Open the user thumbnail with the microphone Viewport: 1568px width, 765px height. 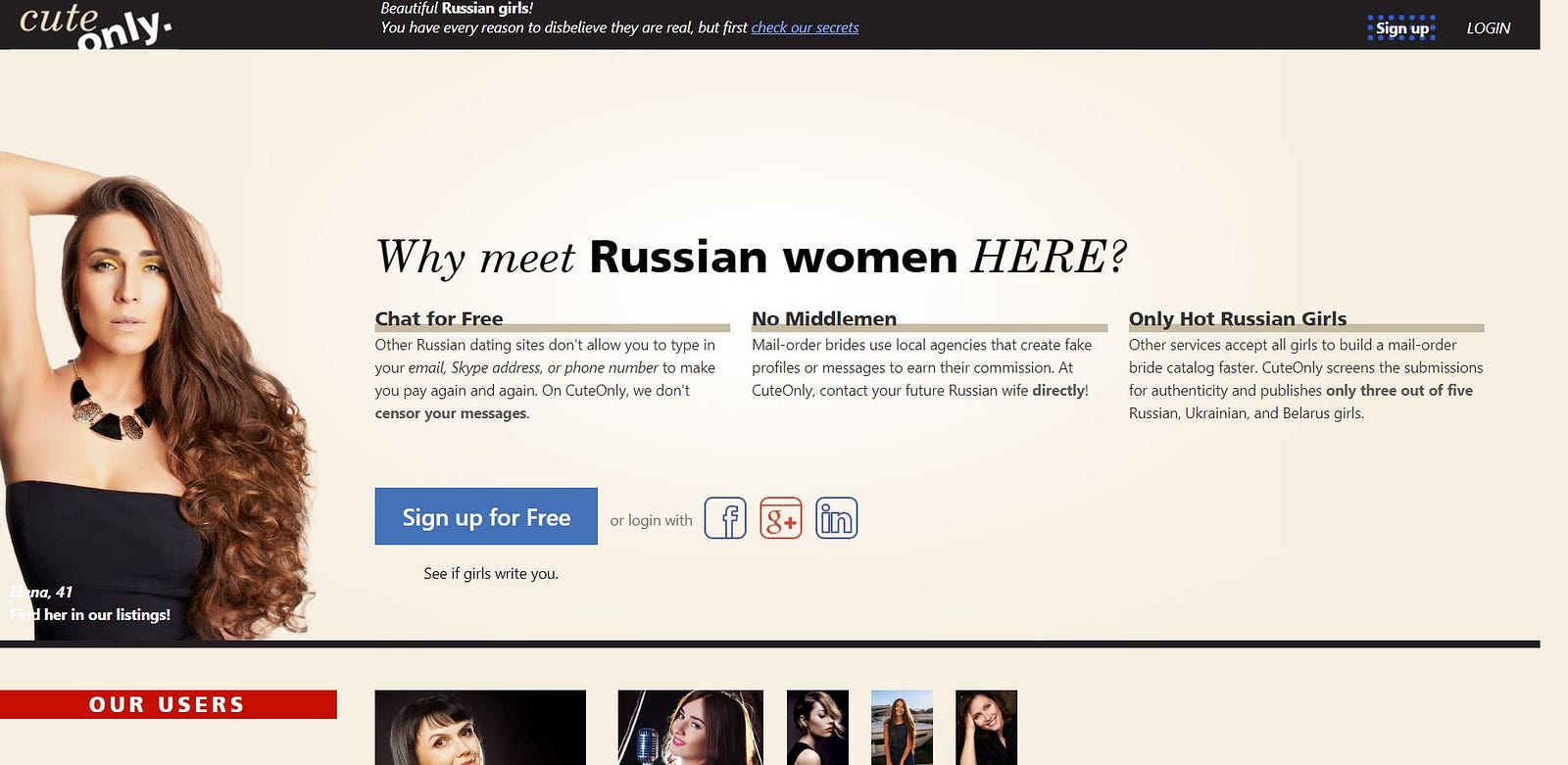(x=690, y=728)
